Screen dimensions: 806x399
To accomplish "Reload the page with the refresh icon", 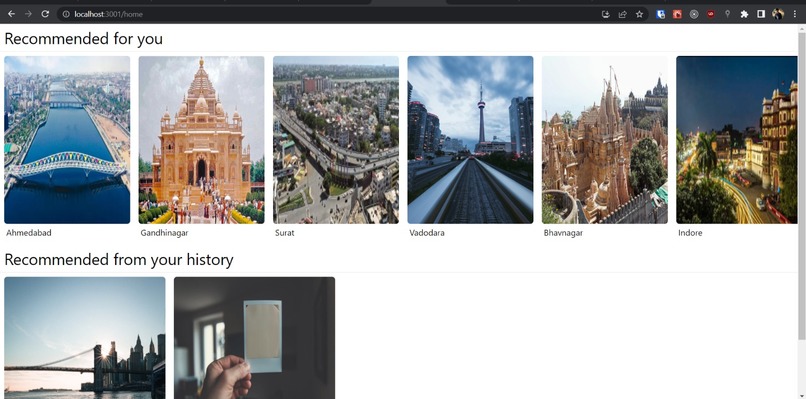I will (x=45, y=14).
